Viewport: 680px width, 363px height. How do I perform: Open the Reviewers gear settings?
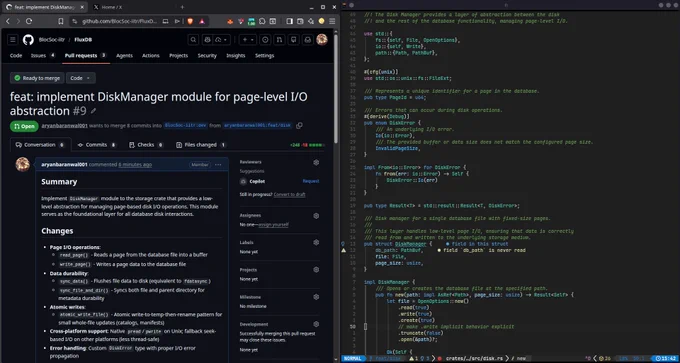point(316,162)
